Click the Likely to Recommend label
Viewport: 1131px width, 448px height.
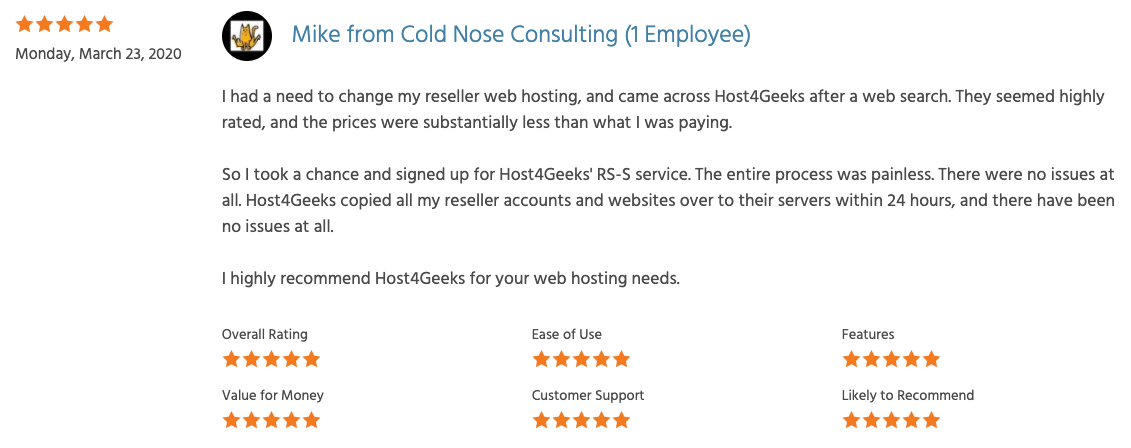pyautogui.click(x=907, y=395)
